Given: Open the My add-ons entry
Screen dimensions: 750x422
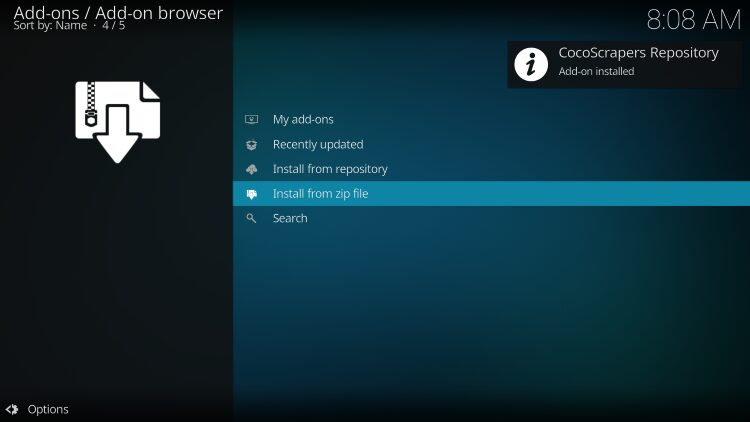Looking at the screenshot, I should (491, 119).
